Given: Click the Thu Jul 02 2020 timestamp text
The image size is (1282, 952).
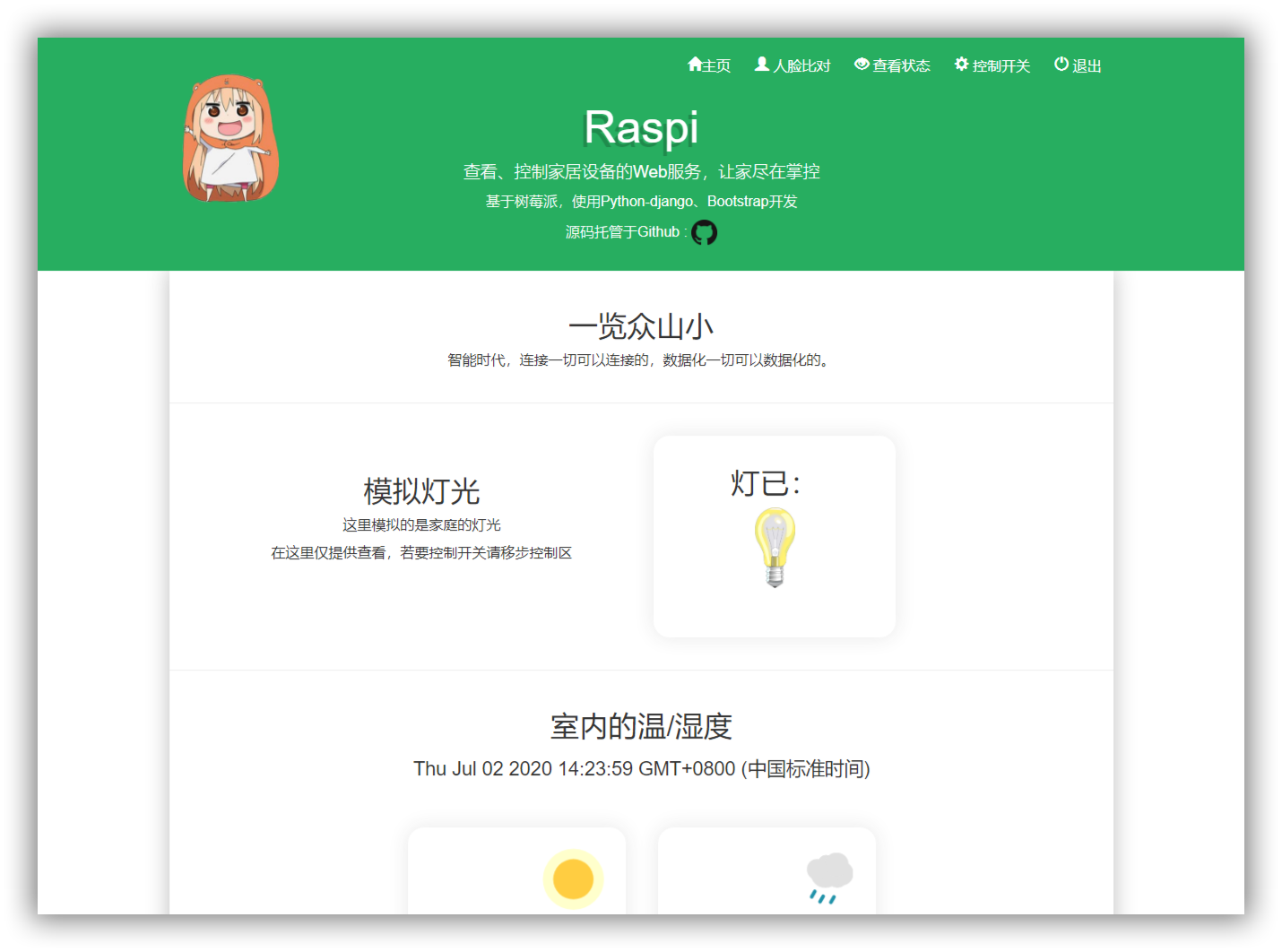Looking at the screenshot, I should point(642,769).
